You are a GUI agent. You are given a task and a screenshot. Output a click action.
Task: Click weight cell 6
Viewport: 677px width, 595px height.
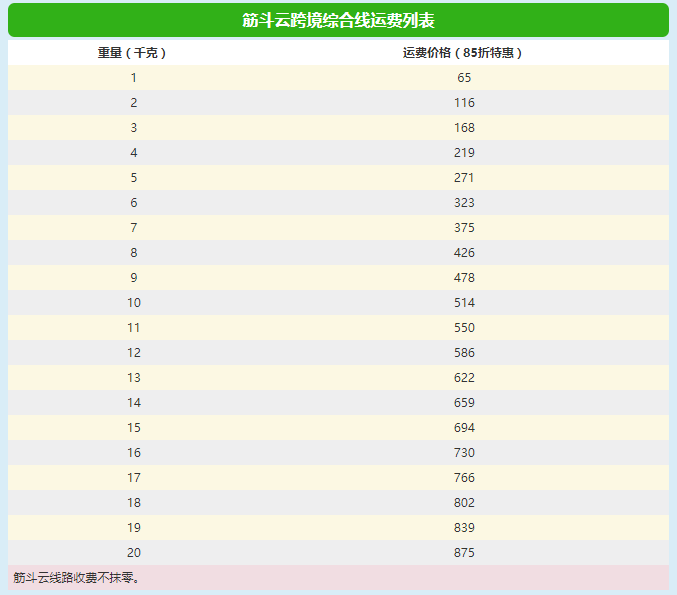tap(134, 203)
